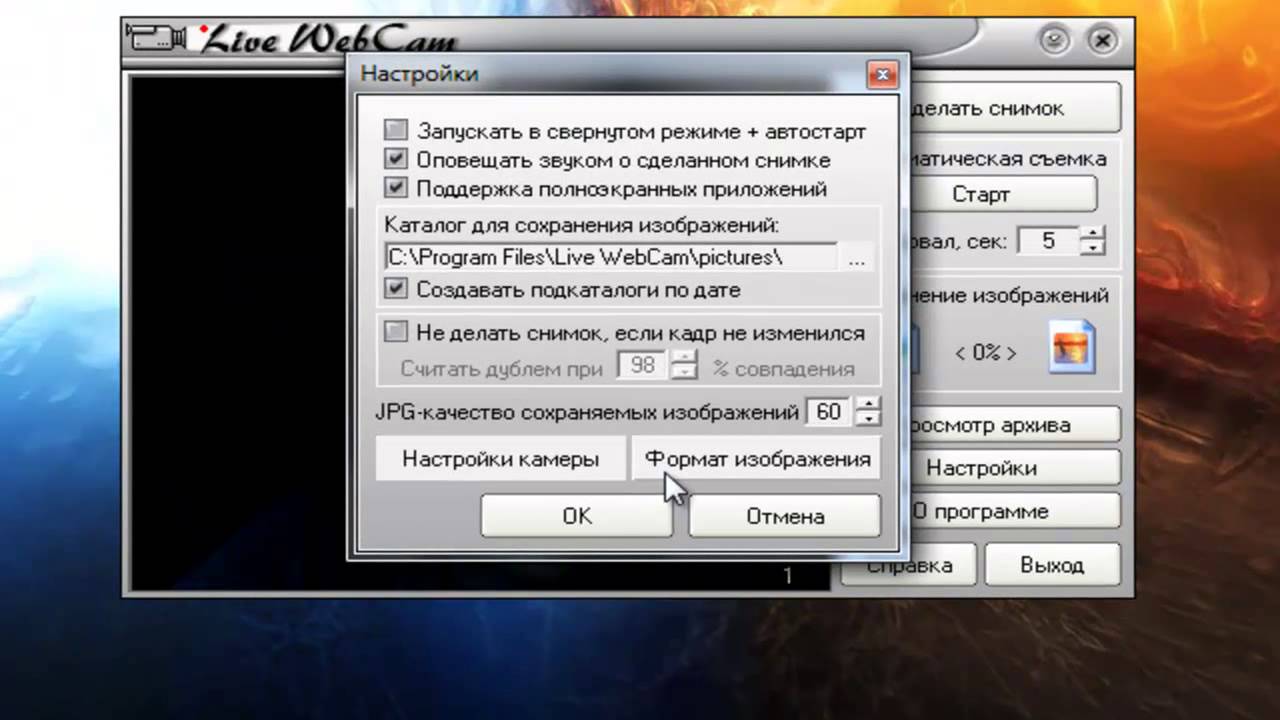
Task: Click up arrow of duplicate percent spinner
Action: [x=684, y=359]
